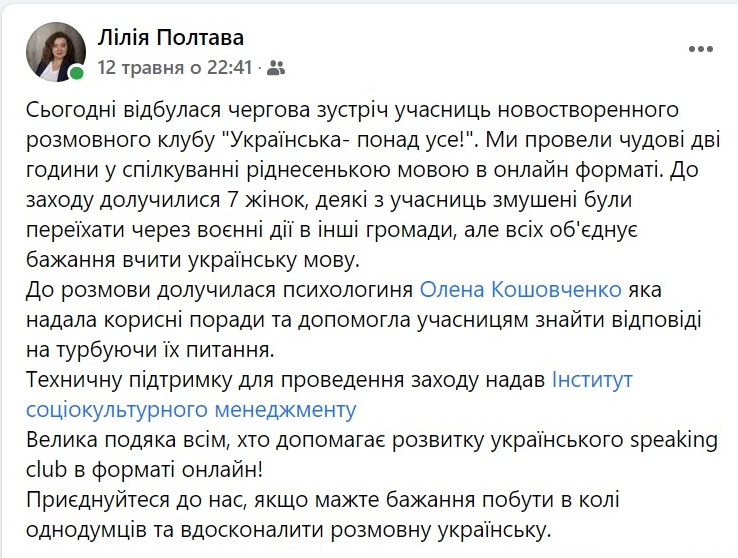Click the green online status dot
The width and height of the screenshot is (738, 558).
pyautogui.click(x=77, y=73)
